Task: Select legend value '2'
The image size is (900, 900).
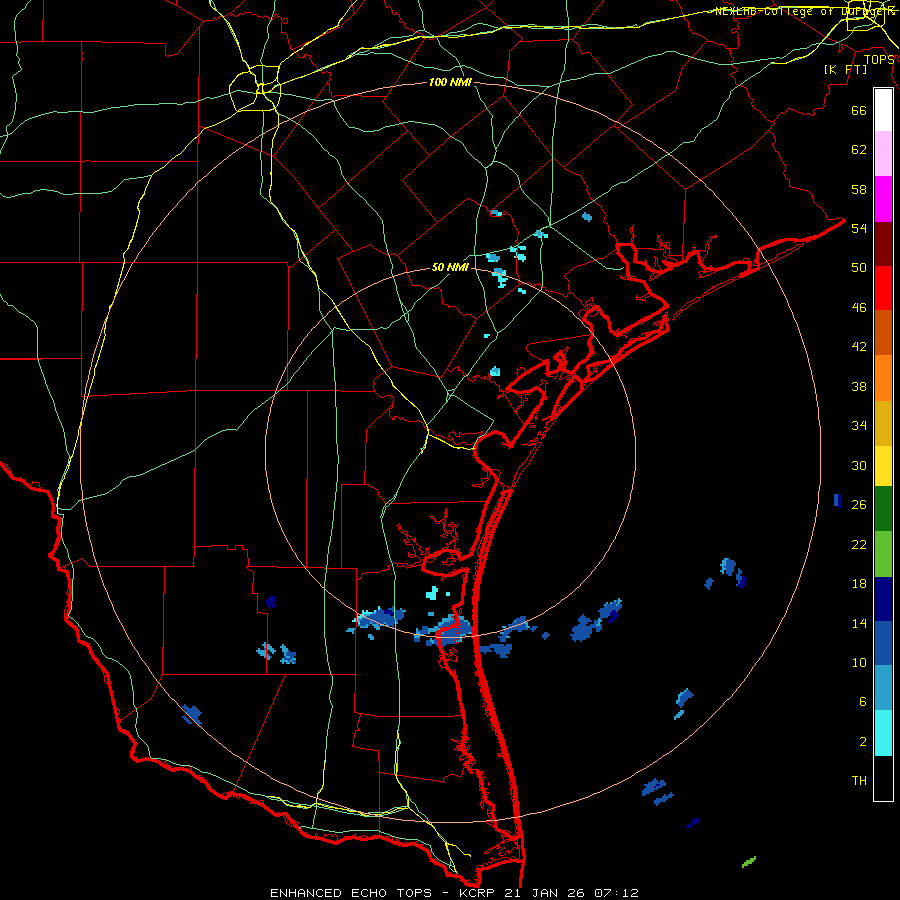Action: pos(863,742)
